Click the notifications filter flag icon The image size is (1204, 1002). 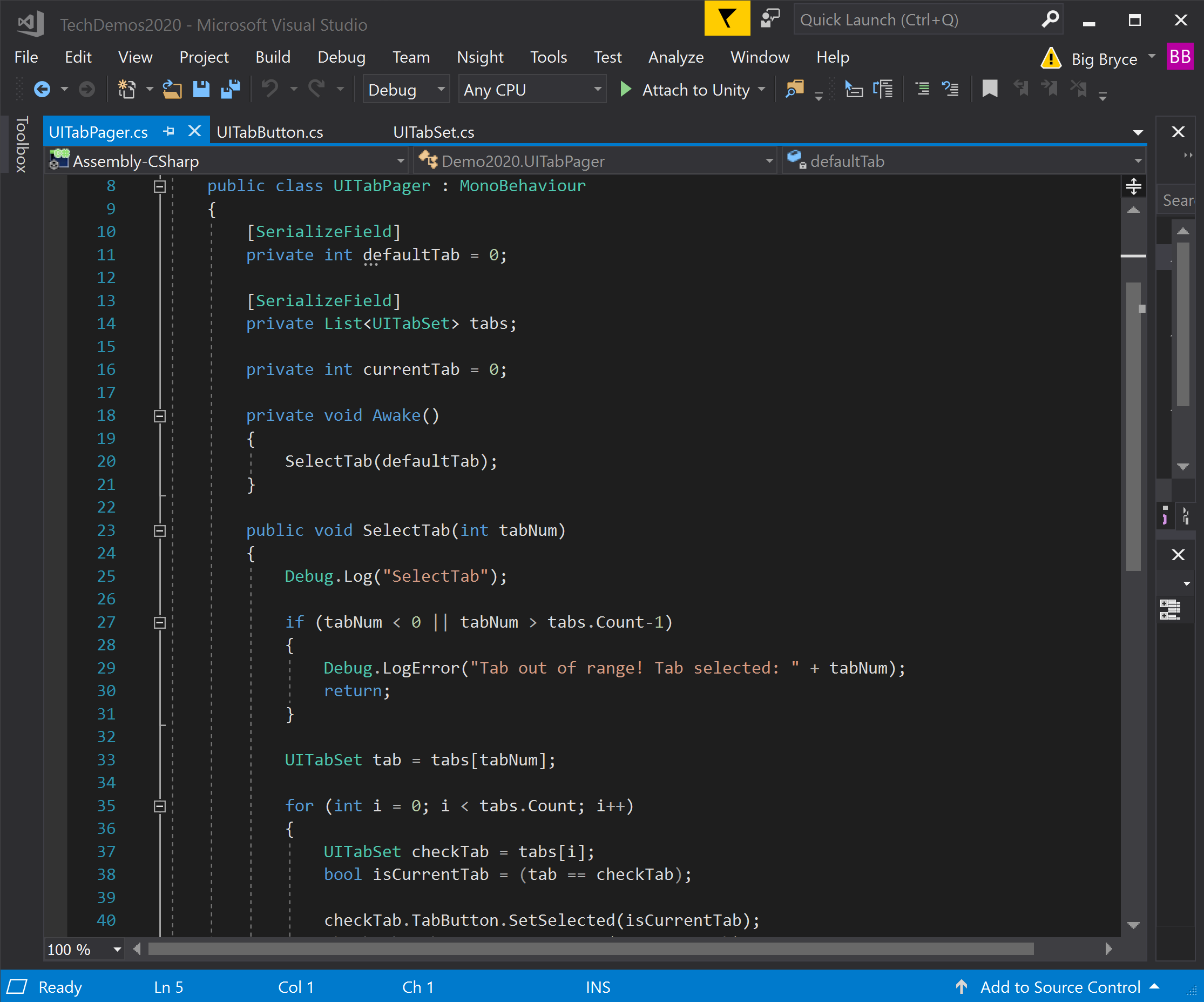726,19
